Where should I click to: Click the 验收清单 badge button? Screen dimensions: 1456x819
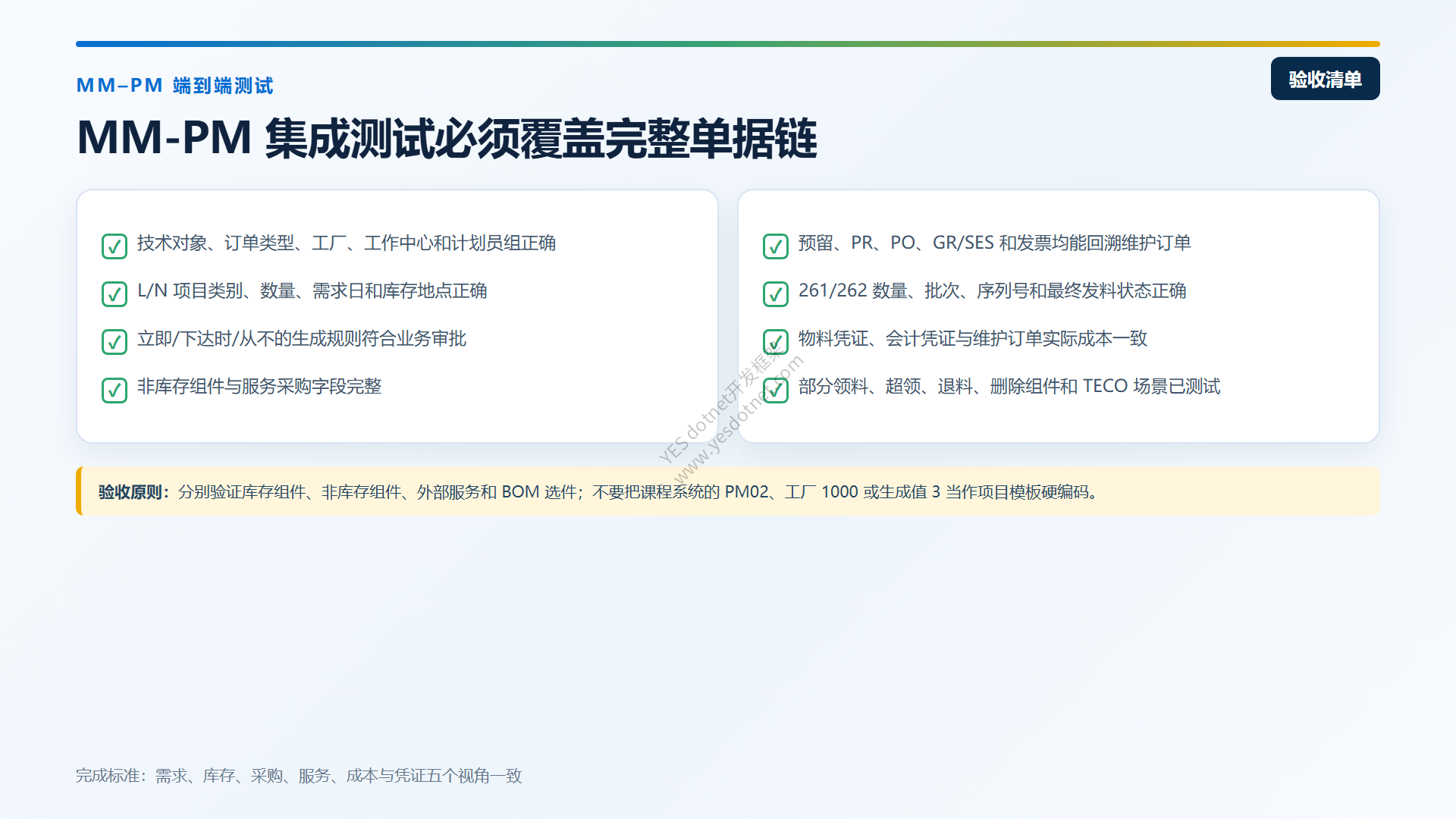pyautogui.click(x=1325, y=79)
